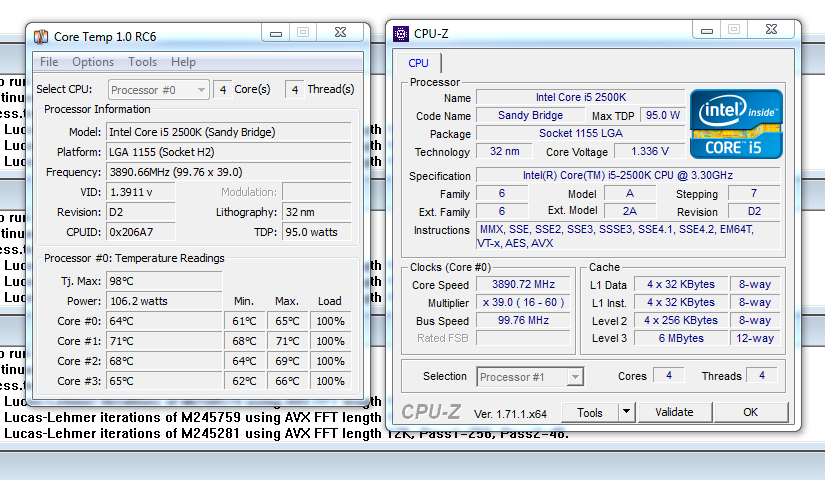Viewport: 825px width, 480px height.
Task: Click the Instructions list MMX, SSE, SSE2
Action: tap(628, 236)
